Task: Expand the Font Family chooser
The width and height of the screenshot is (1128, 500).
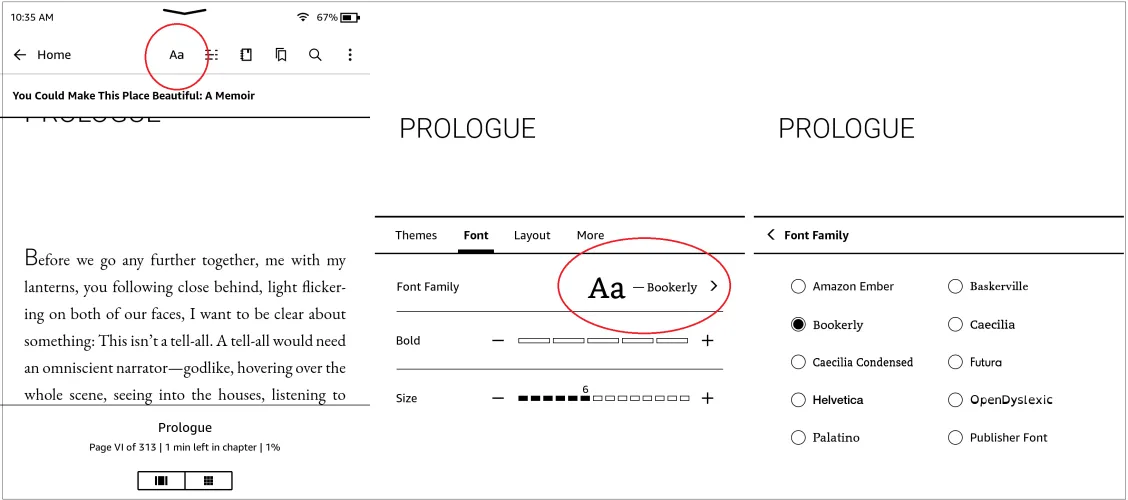Action: click(x=713, y=286)
